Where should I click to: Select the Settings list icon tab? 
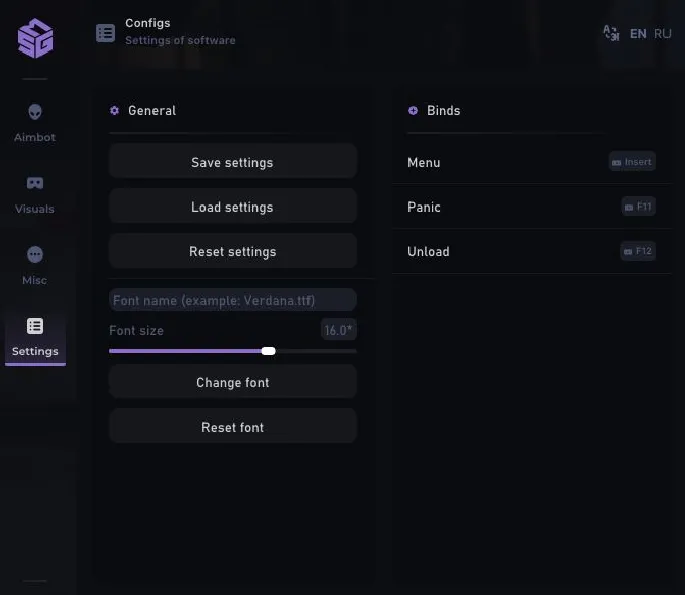[x=35, y=326]
